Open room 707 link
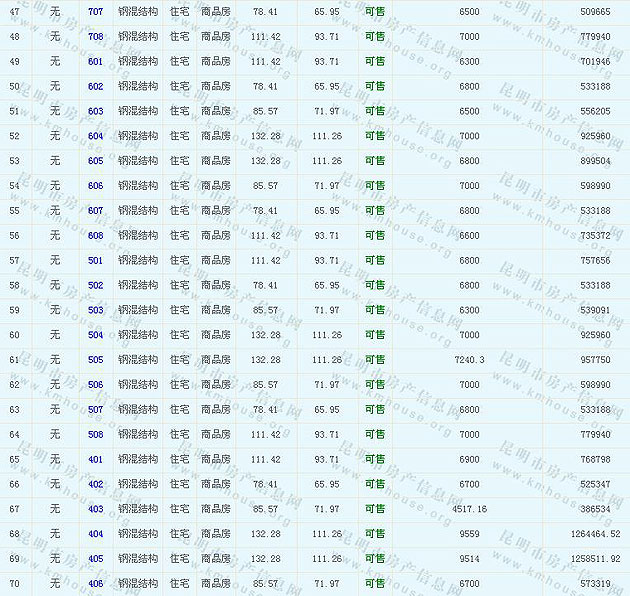 [x=95, y=11]
